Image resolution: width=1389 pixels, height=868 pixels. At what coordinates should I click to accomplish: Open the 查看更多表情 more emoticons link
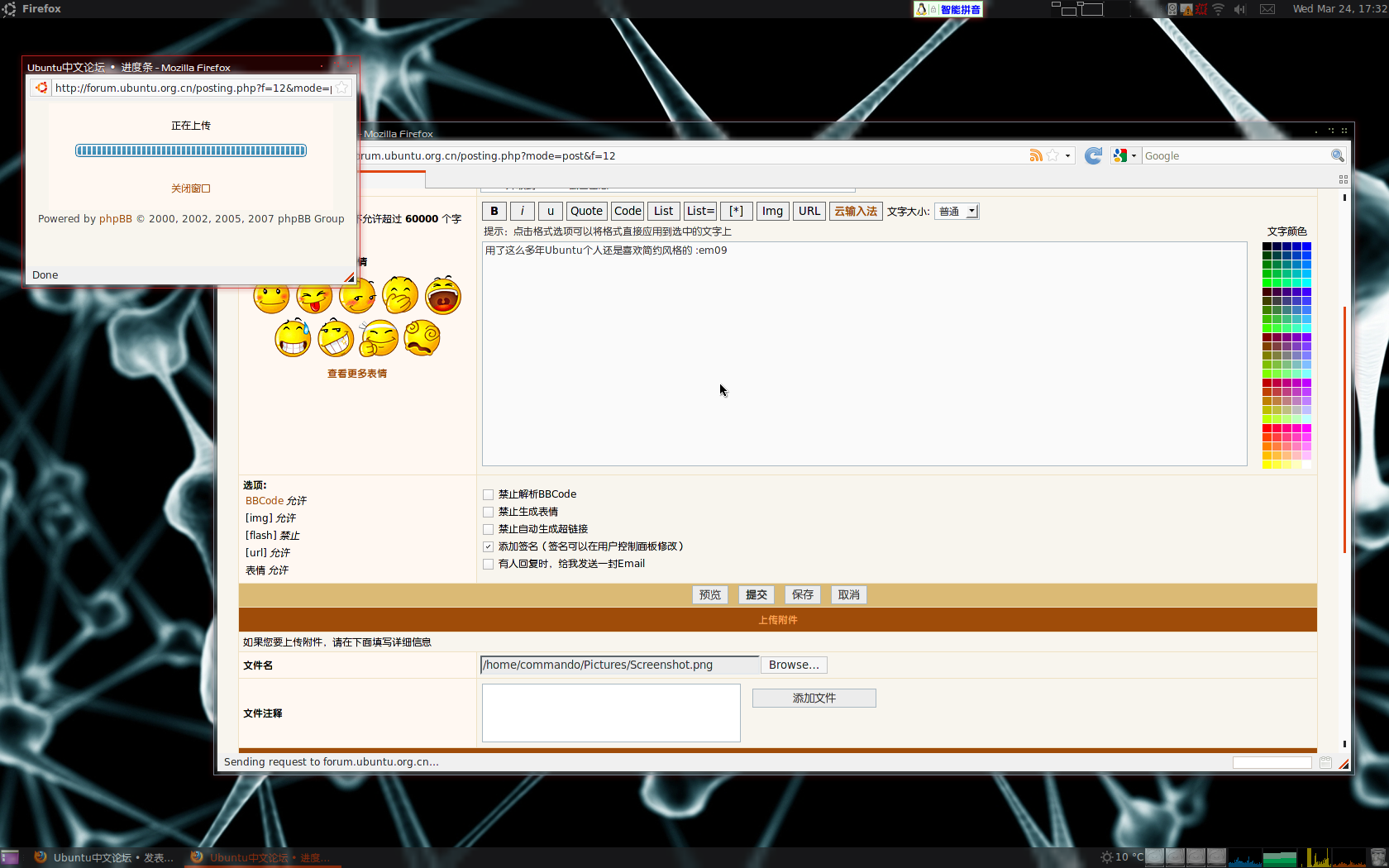357,374
